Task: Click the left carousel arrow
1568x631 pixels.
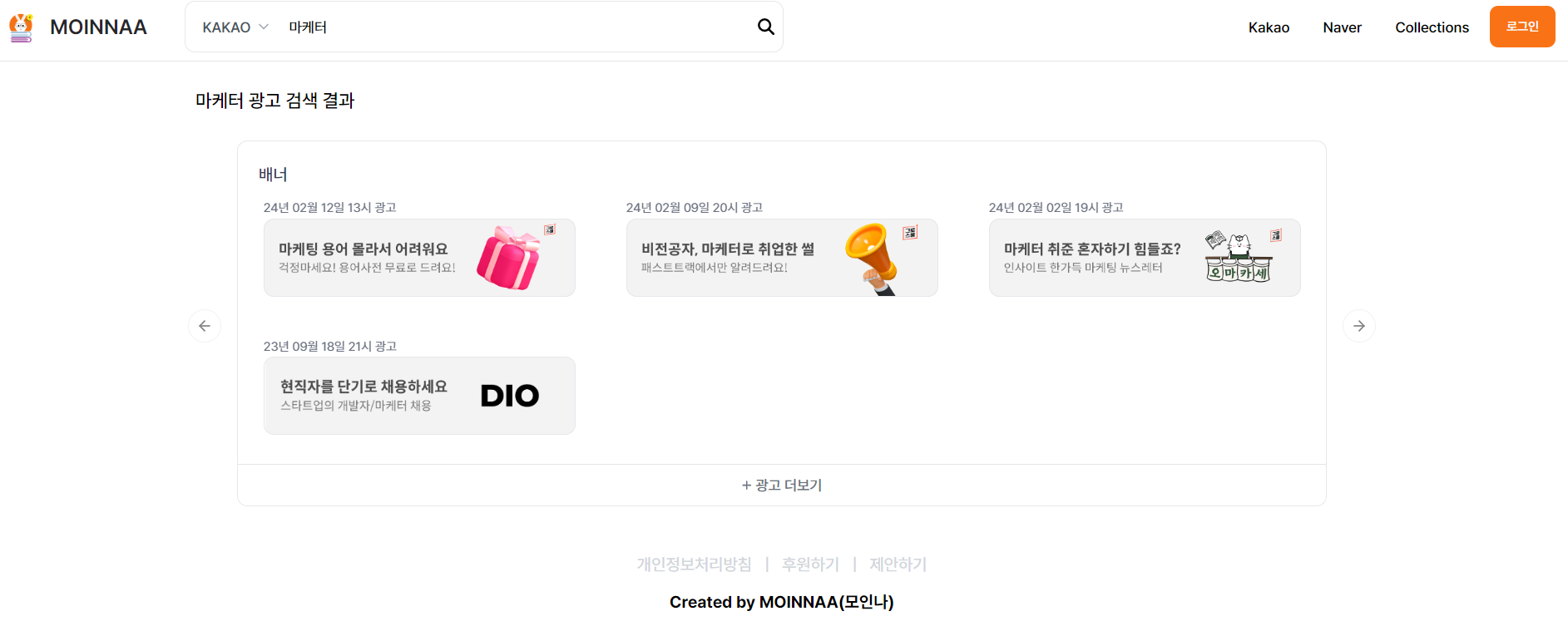Action: (x=204, y=325)
